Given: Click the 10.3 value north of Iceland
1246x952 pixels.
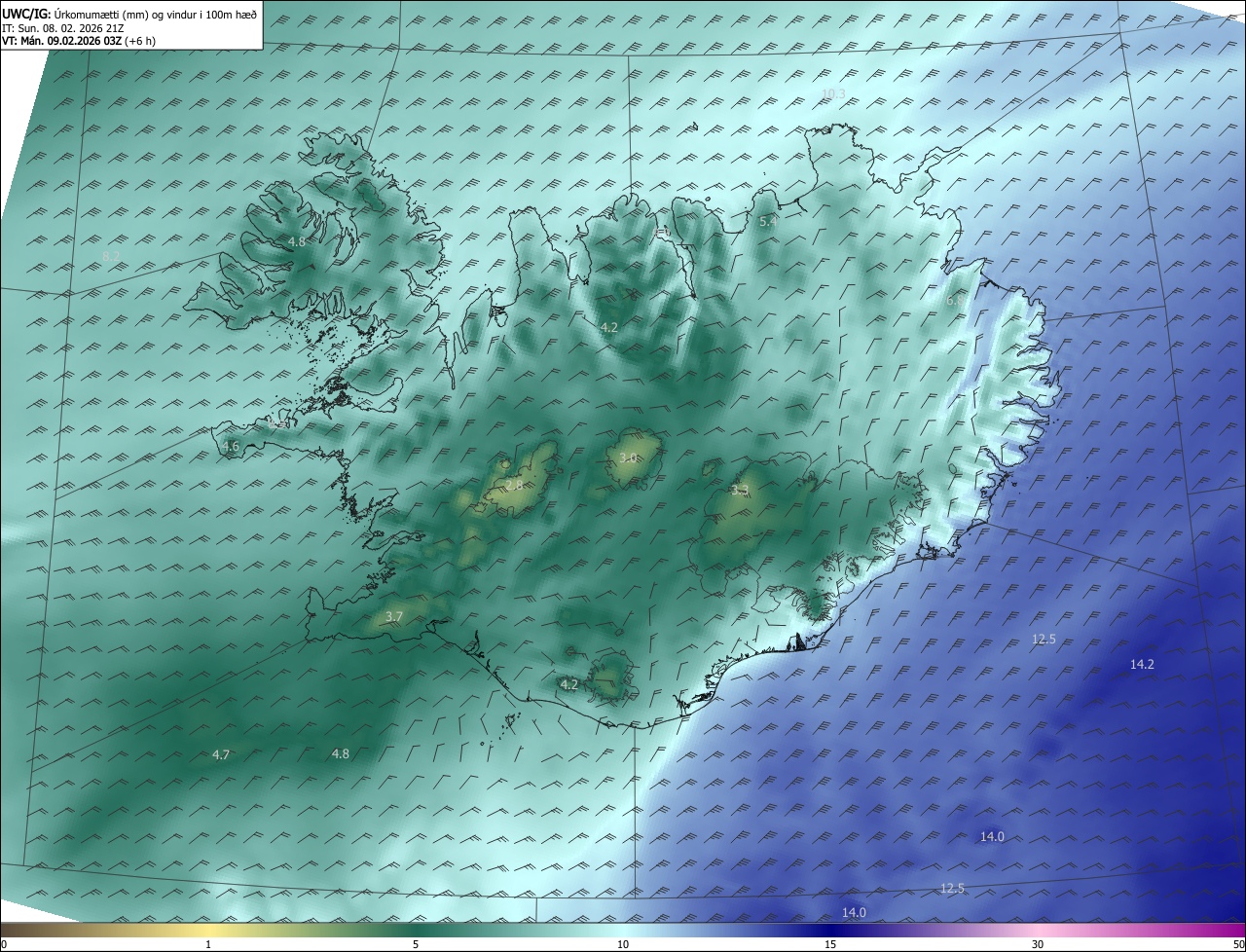Looking at the screenshot, I should 833,93.
